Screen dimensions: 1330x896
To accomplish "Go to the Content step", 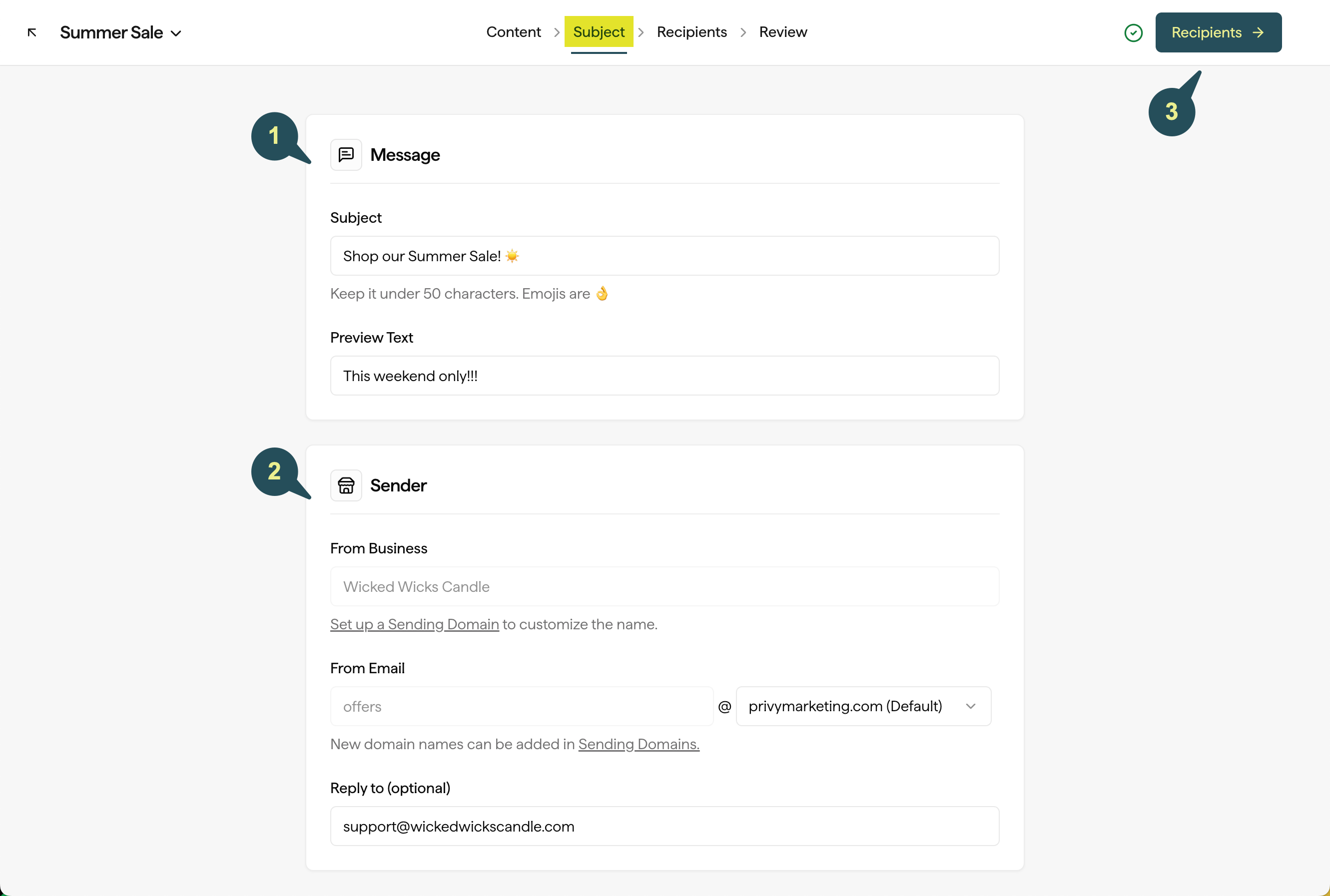I will tap(513, 32).
